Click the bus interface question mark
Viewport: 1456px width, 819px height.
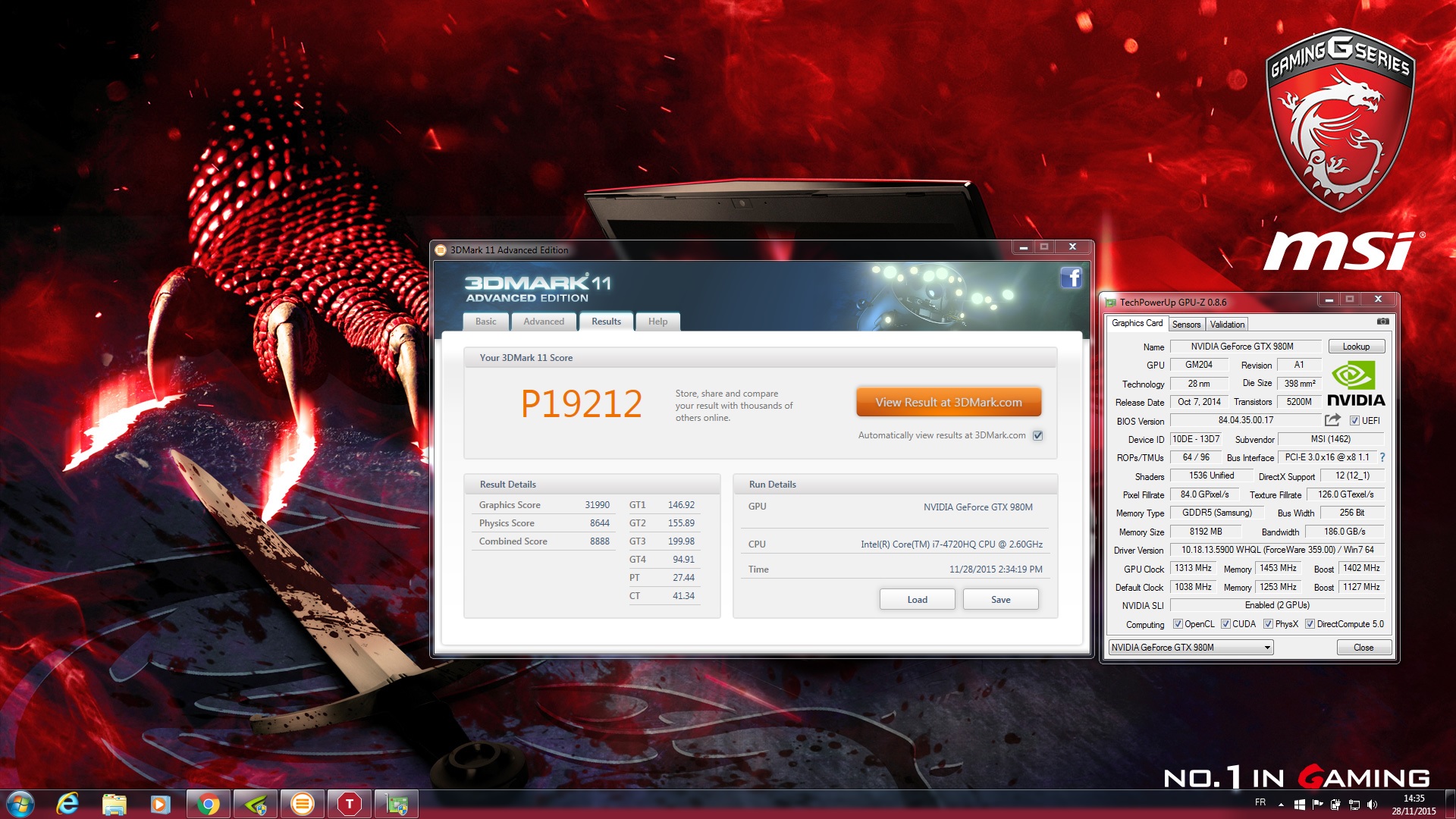(1382, 457)
